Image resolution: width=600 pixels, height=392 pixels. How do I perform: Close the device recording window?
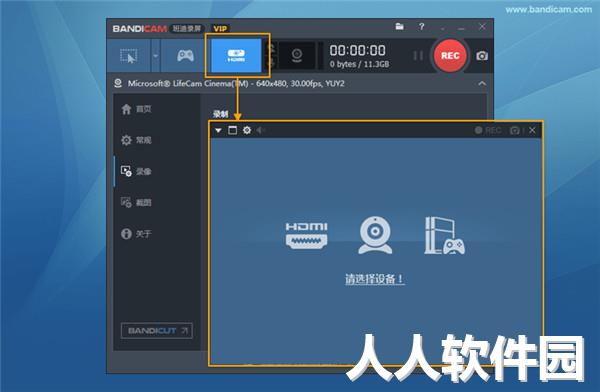pos(532,130)
